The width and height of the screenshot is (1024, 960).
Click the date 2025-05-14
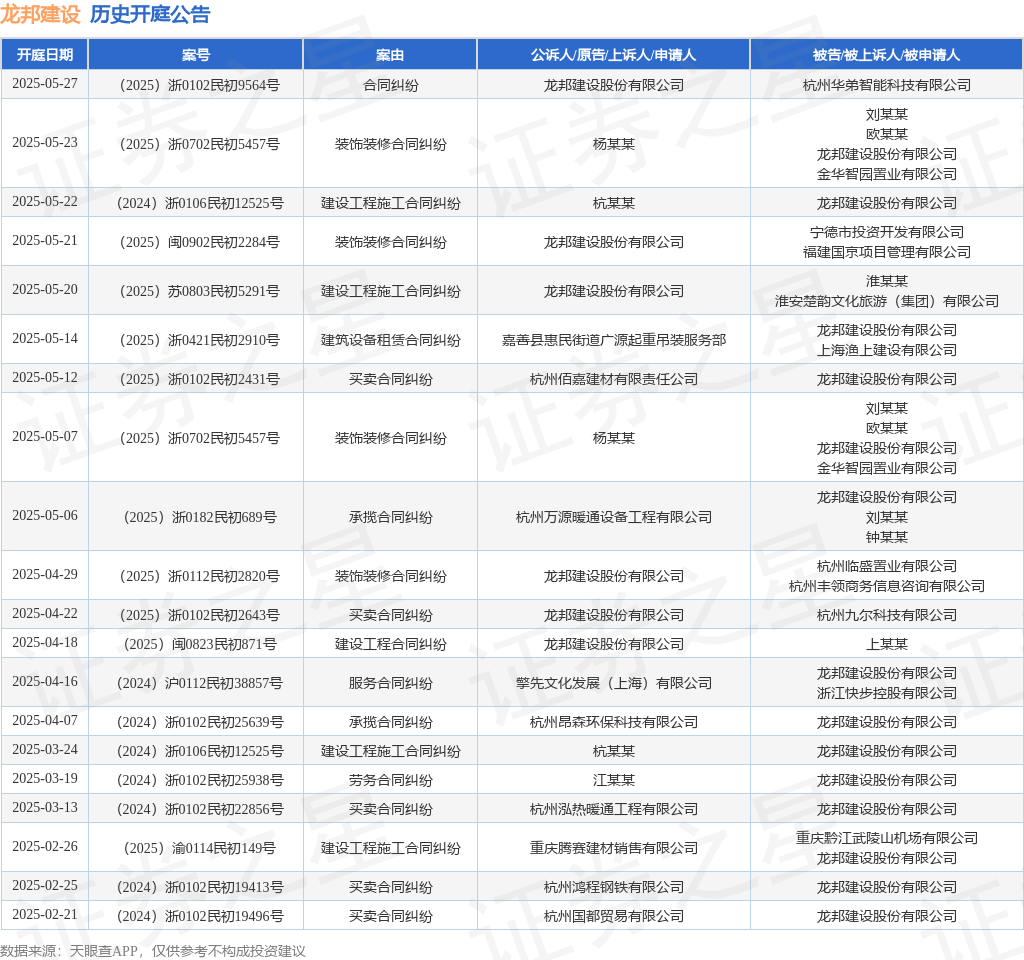click(x=44, y=339)
